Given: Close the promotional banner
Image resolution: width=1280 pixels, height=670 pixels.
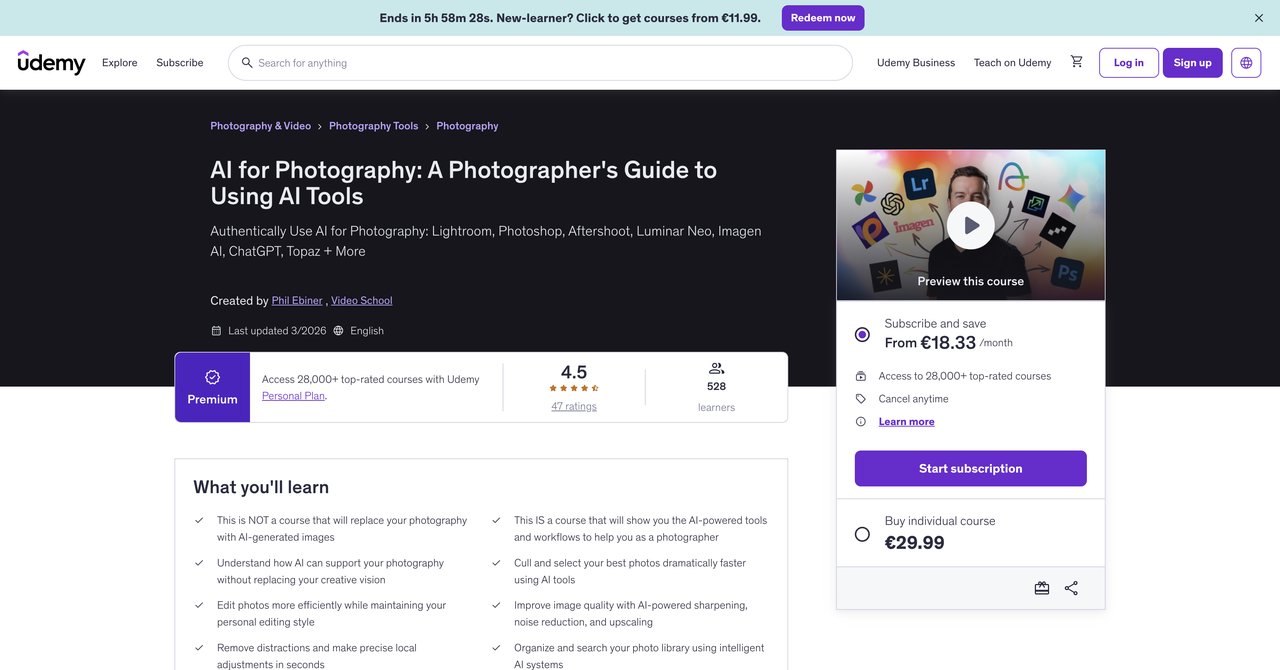Looking at the screenshot, I should pyautogui.click(x=1259, y=18).
